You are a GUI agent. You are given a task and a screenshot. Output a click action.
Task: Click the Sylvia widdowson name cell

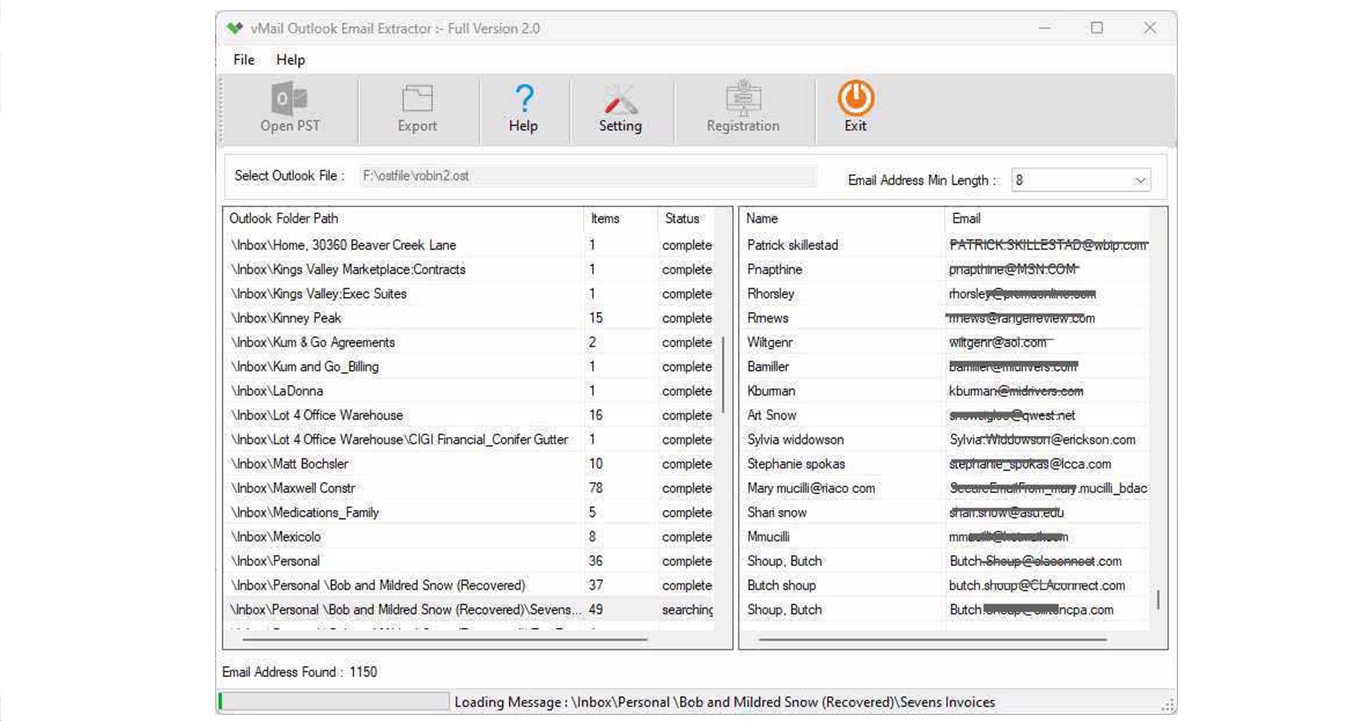(796, 440)
